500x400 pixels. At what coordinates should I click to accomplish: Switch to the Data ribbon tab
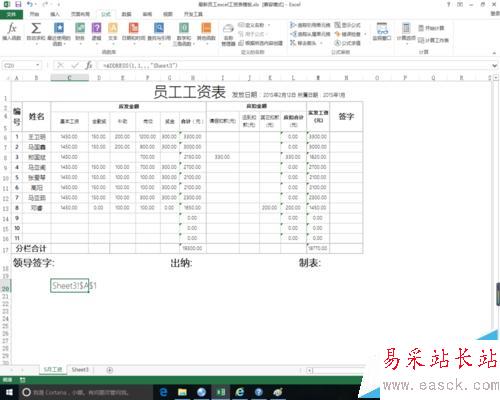(126, 14)
